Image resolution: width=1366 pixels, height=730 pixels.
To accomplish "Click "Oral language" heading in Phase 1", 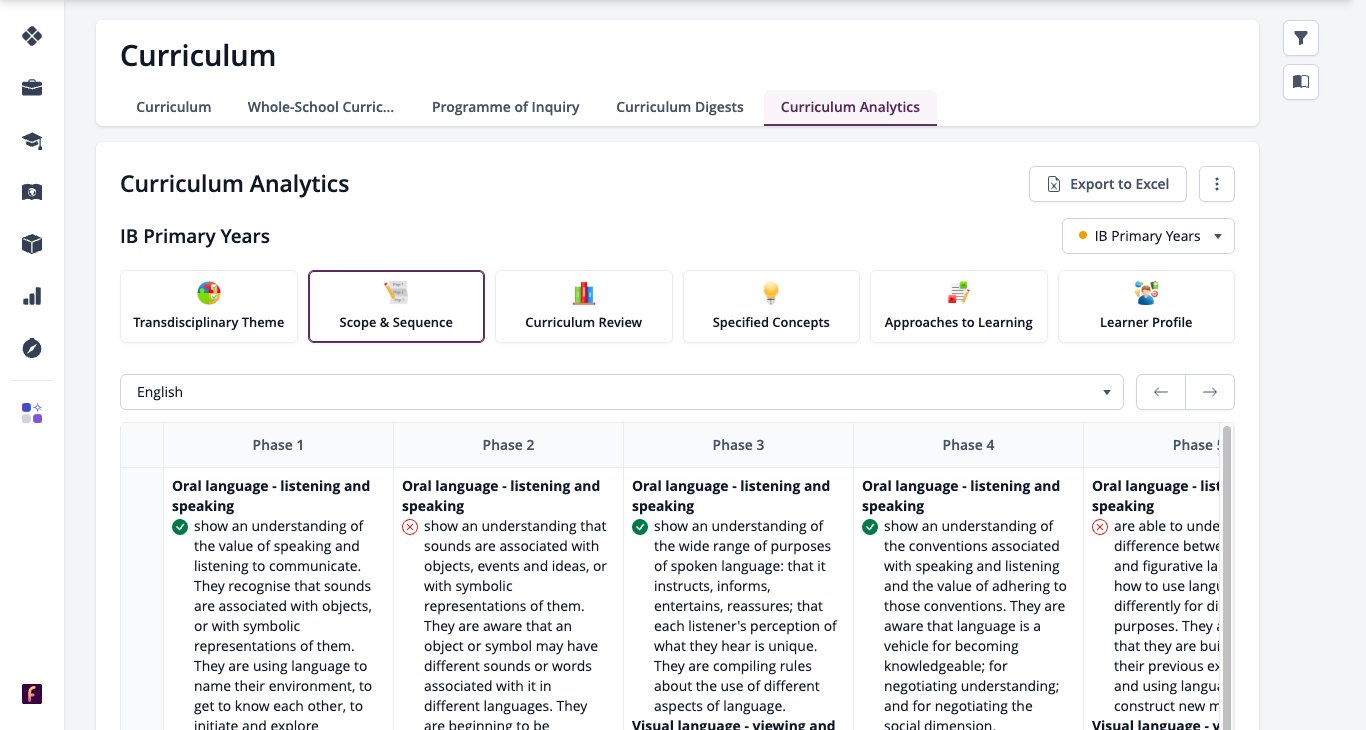I will pos(271,496).
